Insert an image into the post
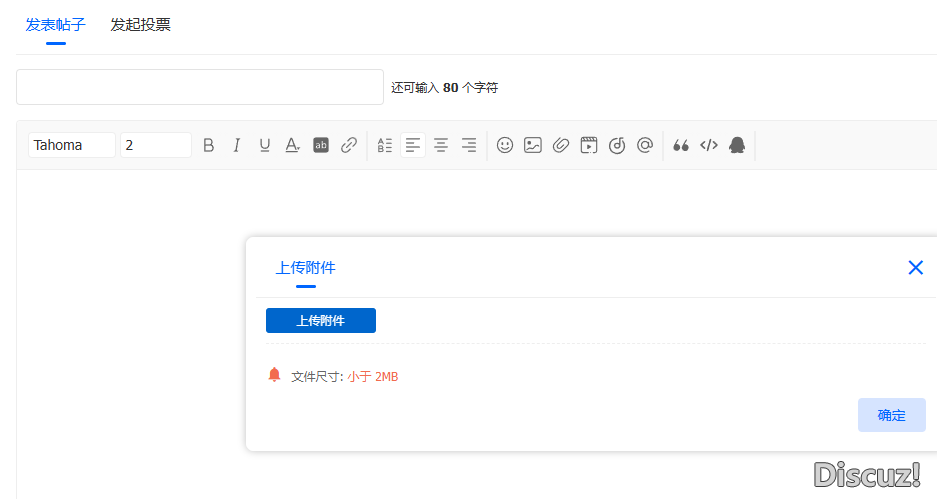This screenshot has height=499, width=937. [x=533, y=145]
